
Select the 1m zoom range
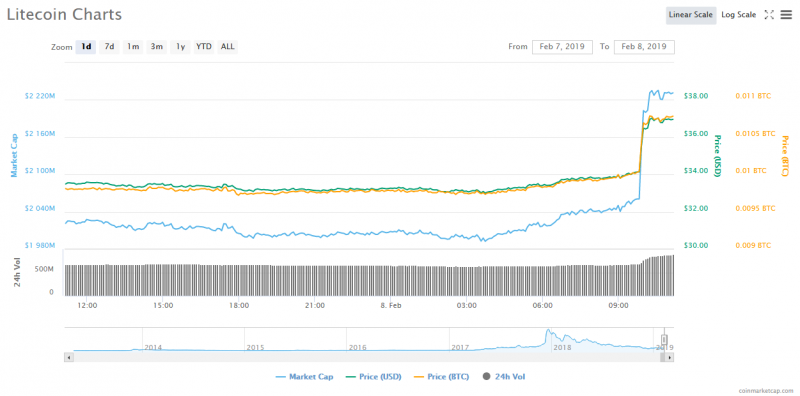(133, 47)
